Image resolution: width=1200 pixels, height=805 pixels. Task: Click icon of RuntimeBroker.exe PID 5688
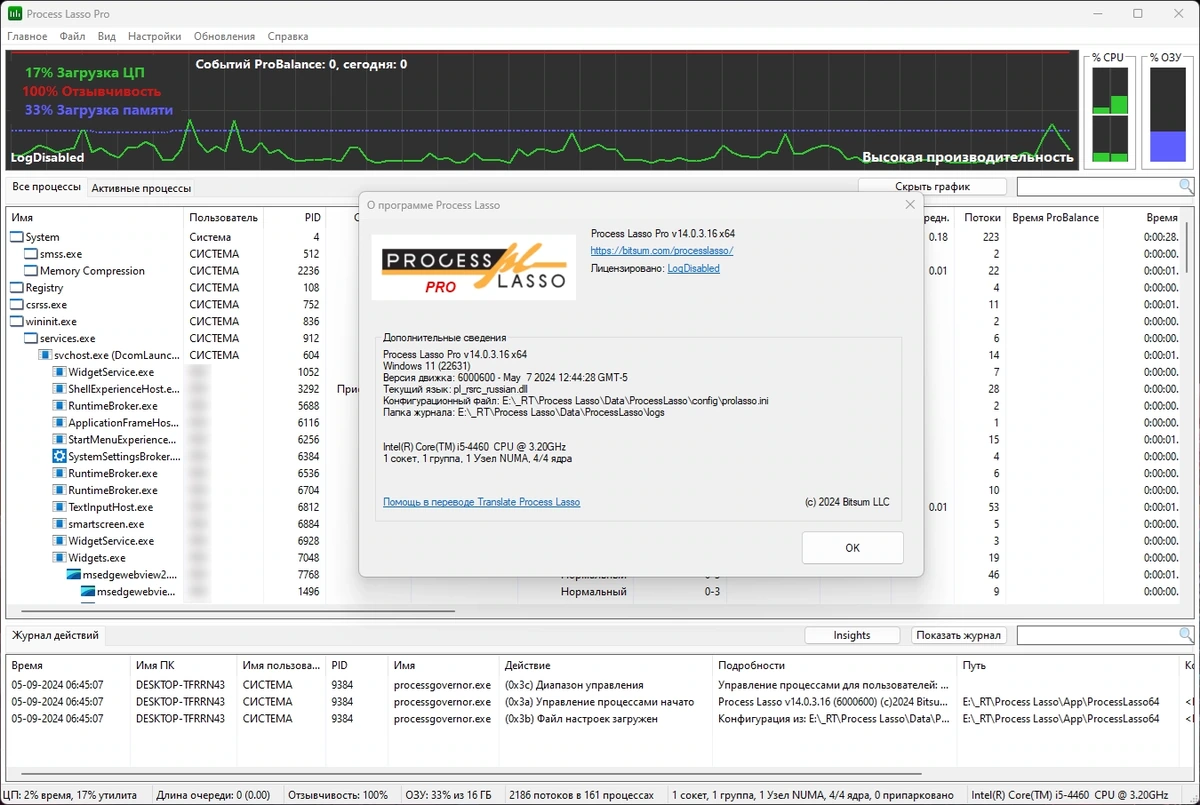59,406
